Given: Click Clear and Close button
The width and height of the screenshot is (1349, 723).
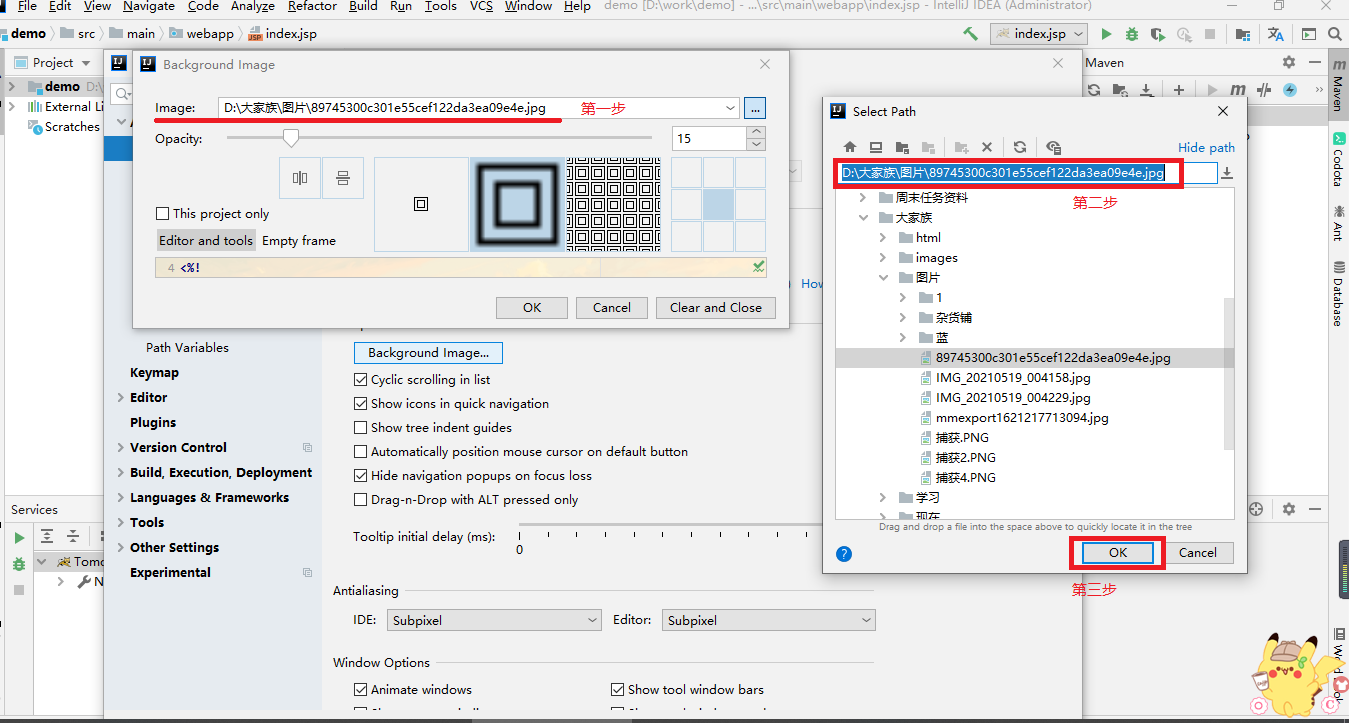Looking at the screenshot, I should 716,308.
